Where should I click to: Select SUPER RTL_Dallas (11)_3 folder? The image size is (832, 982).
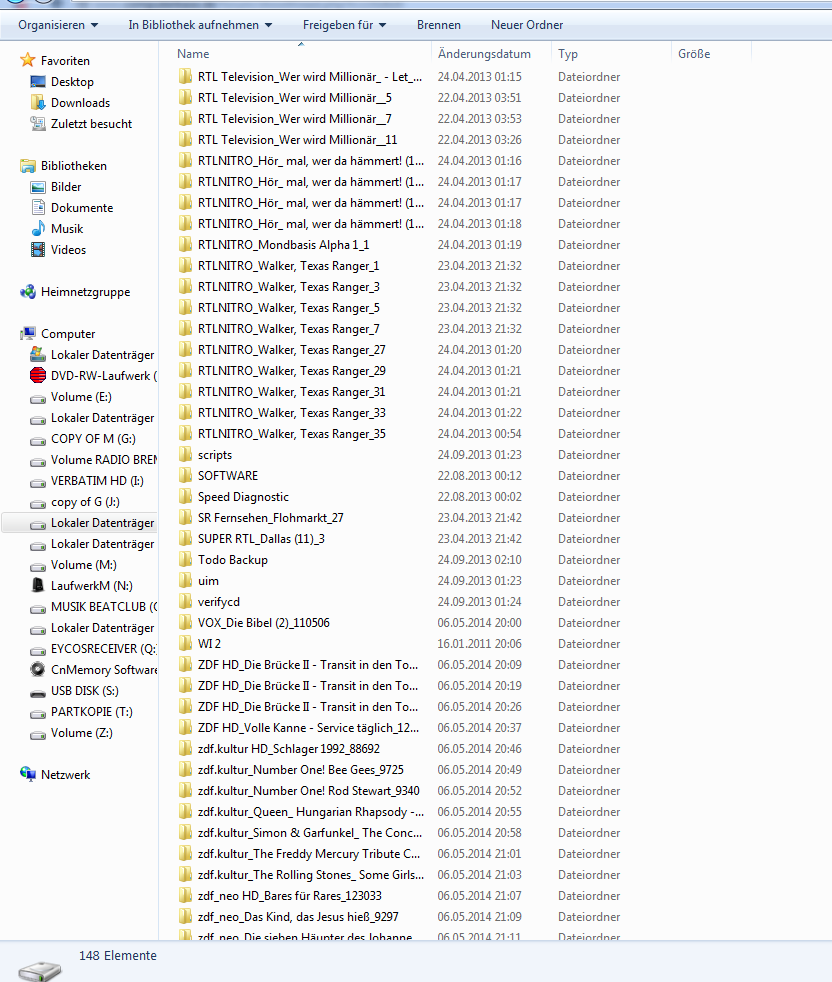click(261, 539)
